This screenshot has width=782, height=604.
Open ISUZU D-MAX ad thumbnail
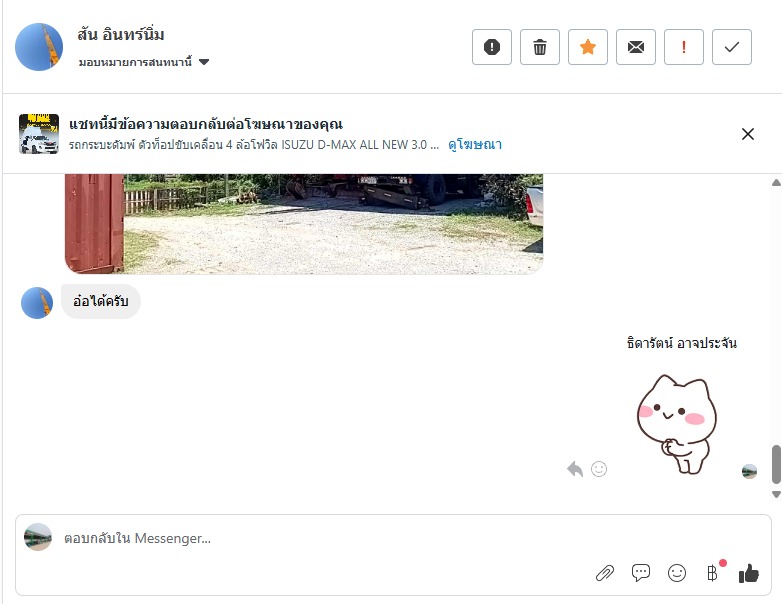[39, 134]
